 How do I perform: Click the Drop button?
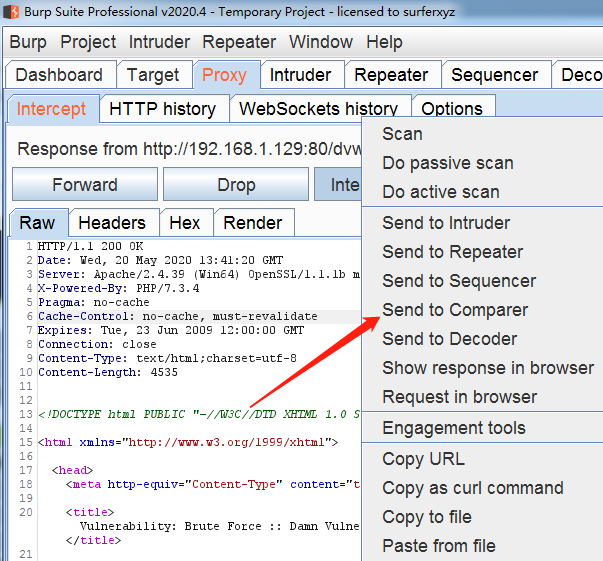[x=236, y=185]
